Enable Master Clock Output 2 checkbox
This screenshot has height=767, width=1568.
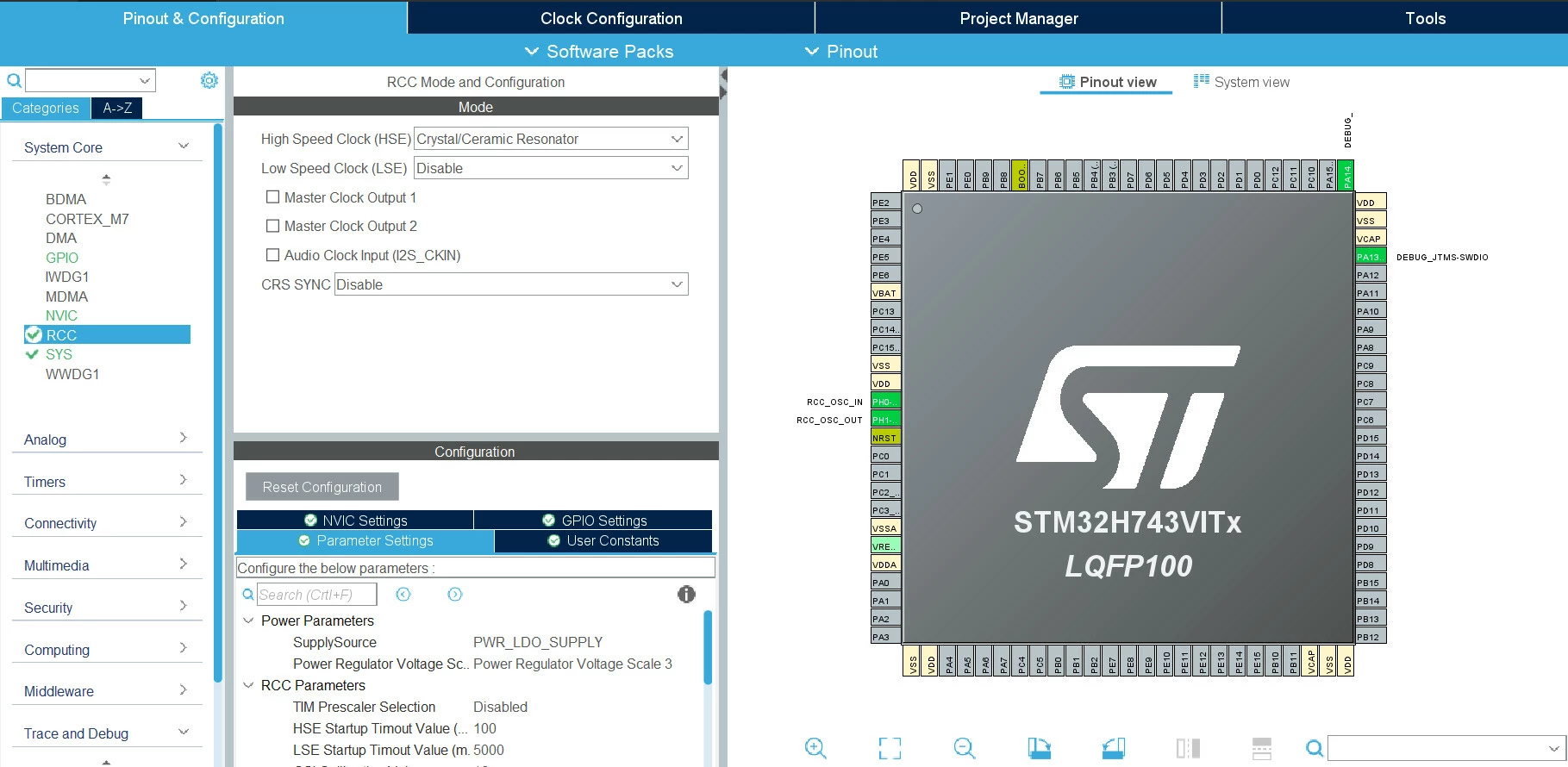tap(272, 226)
